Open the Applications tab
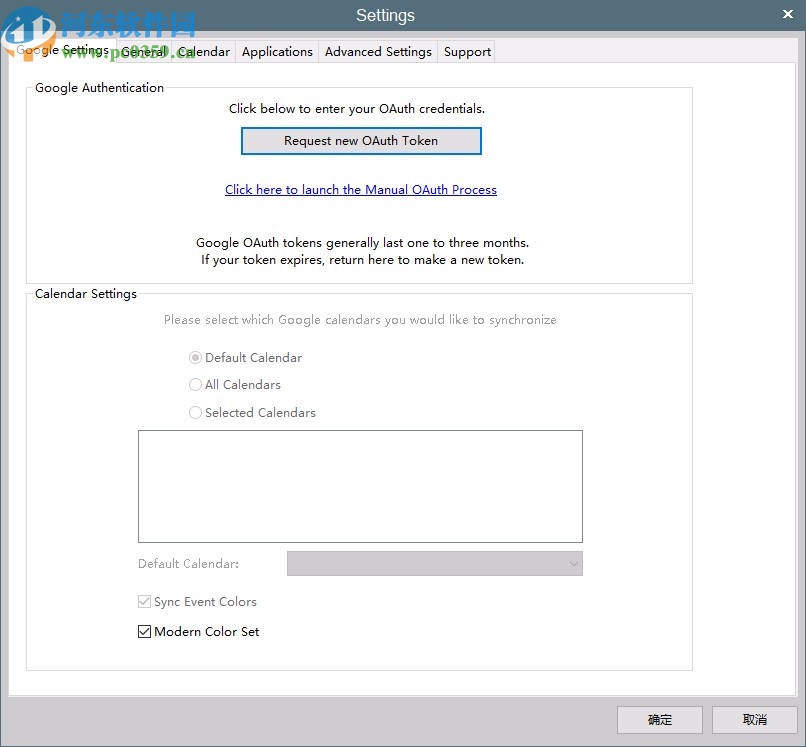 click(x=277, y=51)
